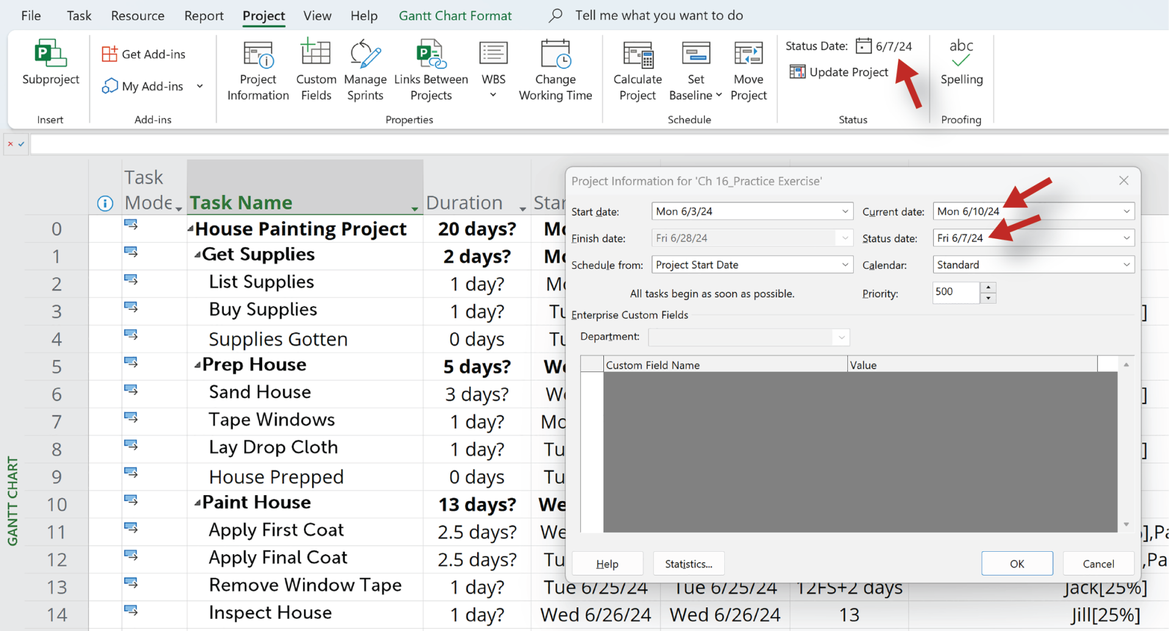Expand the Set Baseline dropdown arrow
The height and width of the screenshot is (631, 1169).
tap(719, 95)
